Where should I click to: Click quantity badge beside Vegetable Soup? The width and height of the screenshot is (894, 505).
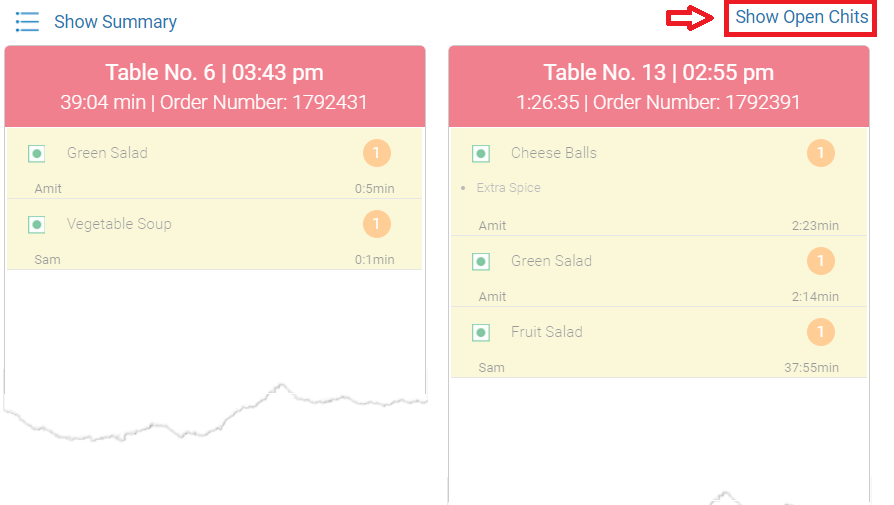[377, 224]
